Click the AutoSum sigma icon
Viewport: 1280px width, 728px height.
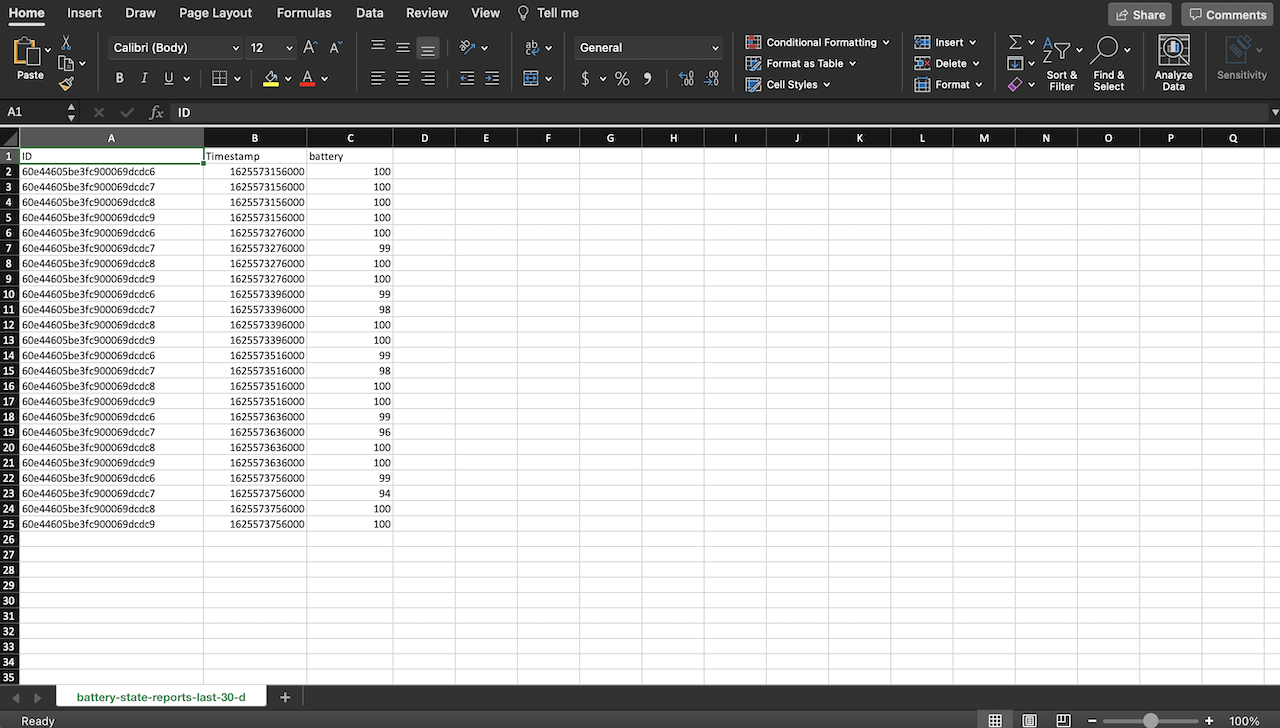click(x=1015, y=43)
